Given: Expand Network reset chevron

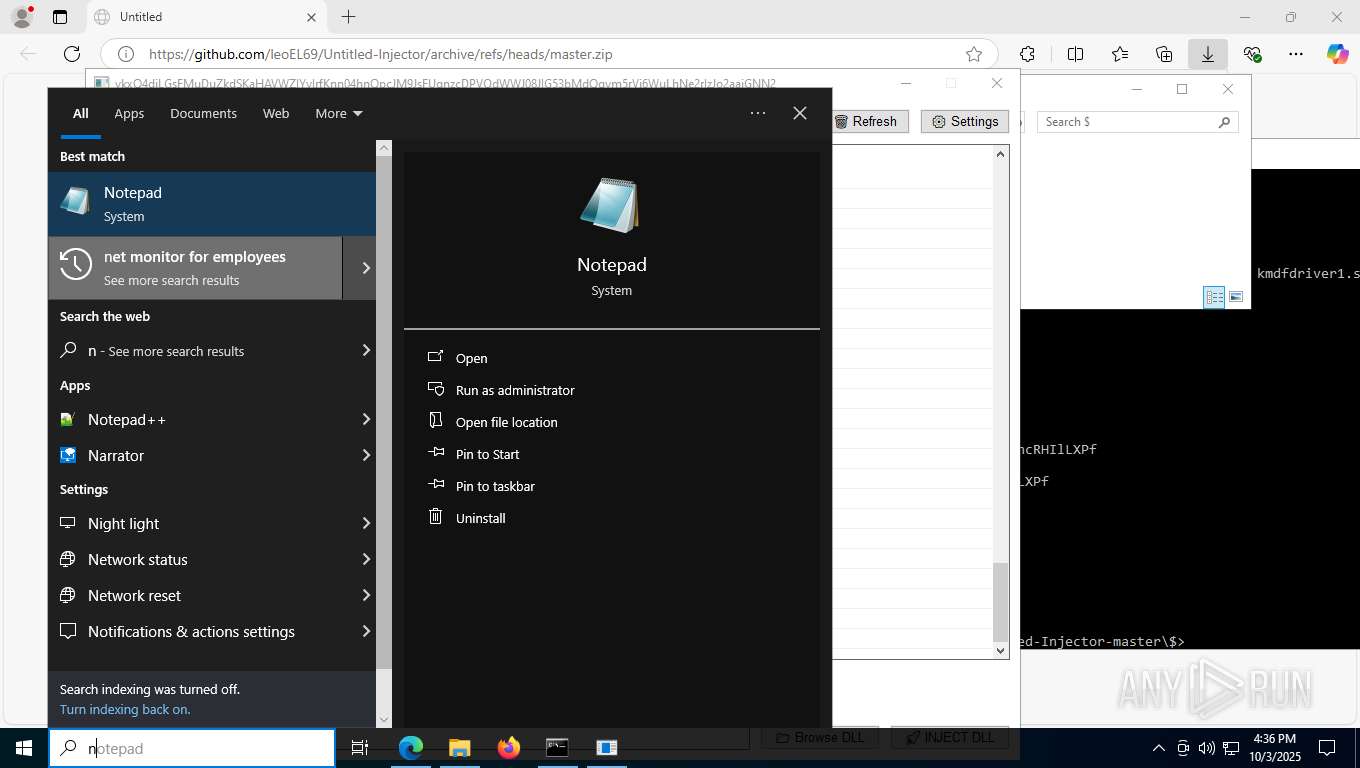Looking at the screenshot, I should (366, 595).
